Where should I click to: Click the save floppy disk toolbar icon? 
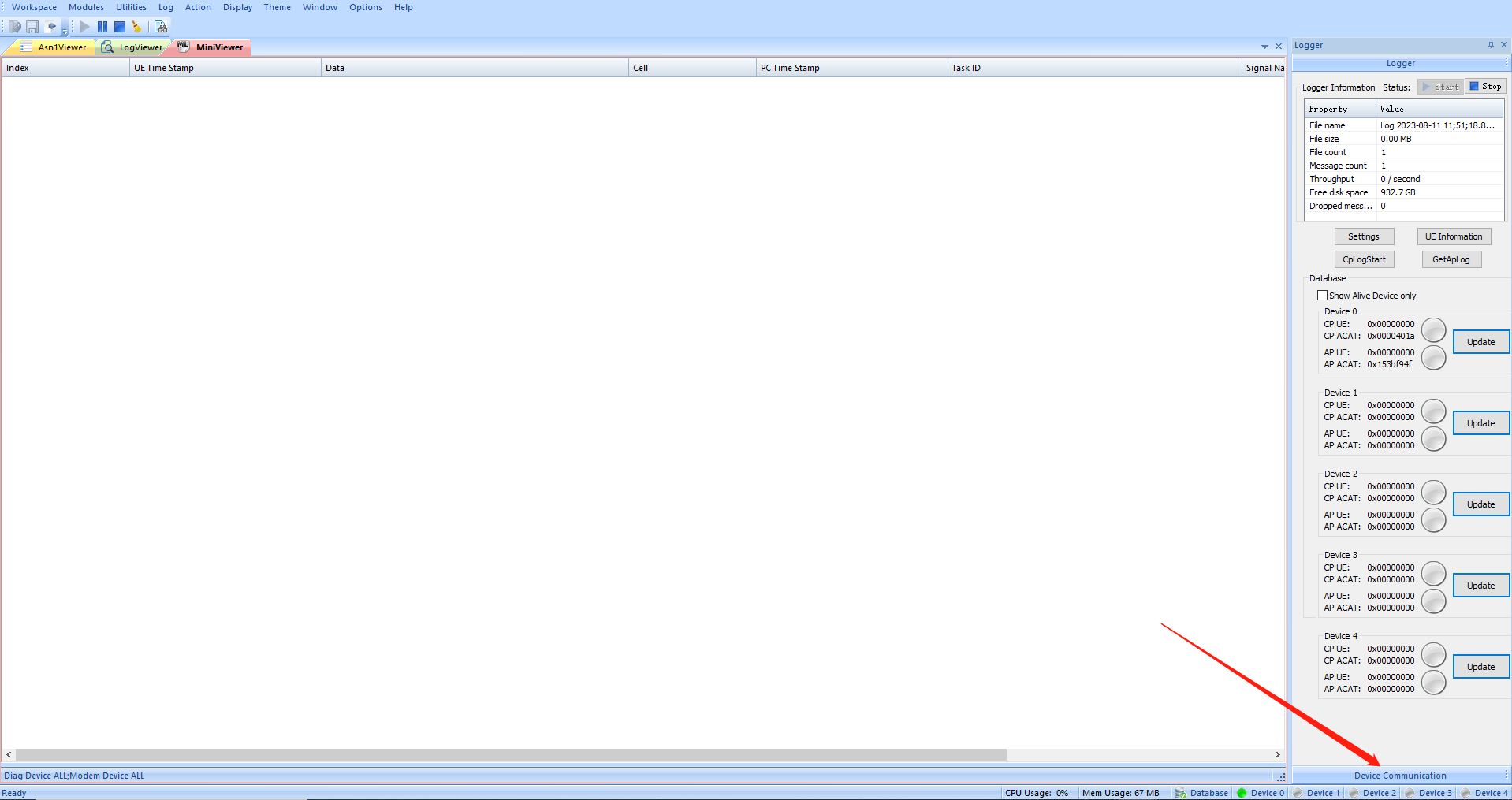pos(32,27)
